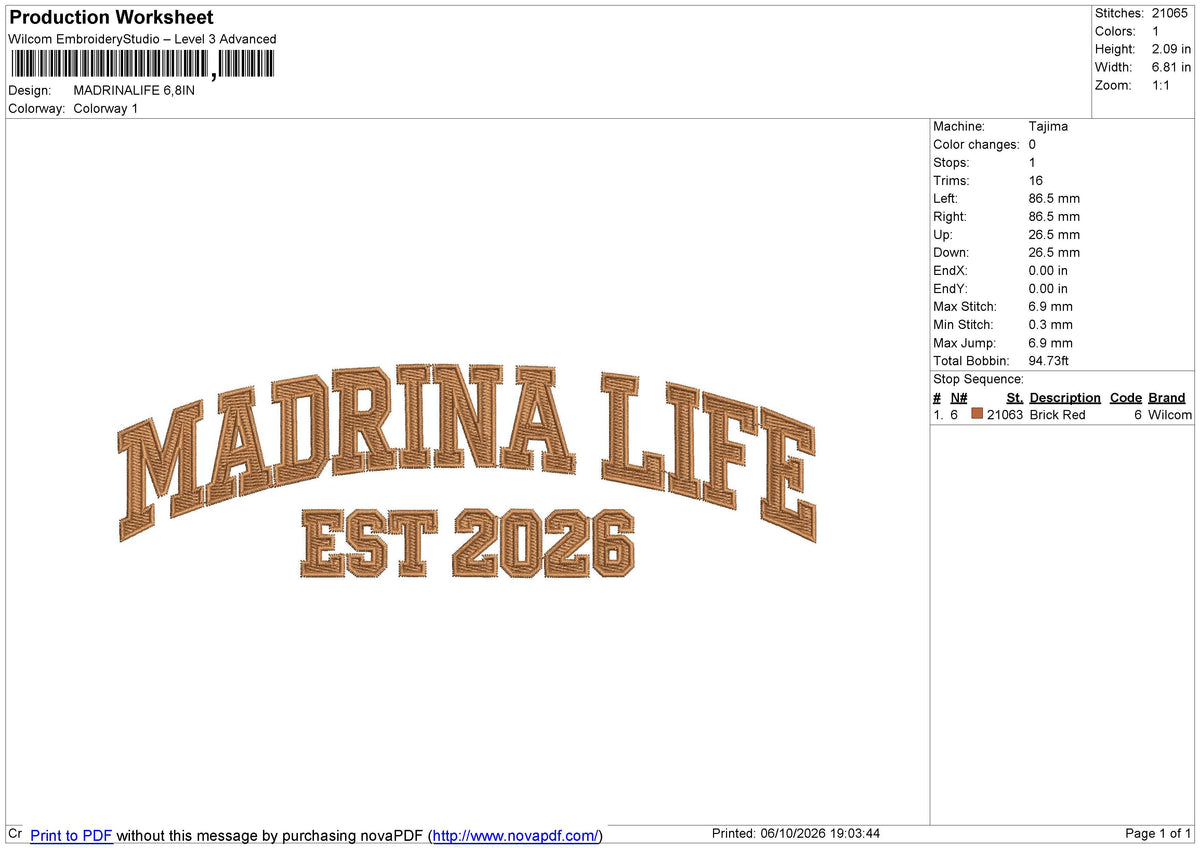Click the 'Page 1 of 1' footer text
1200x848 pixels.
pos(1158,833)
